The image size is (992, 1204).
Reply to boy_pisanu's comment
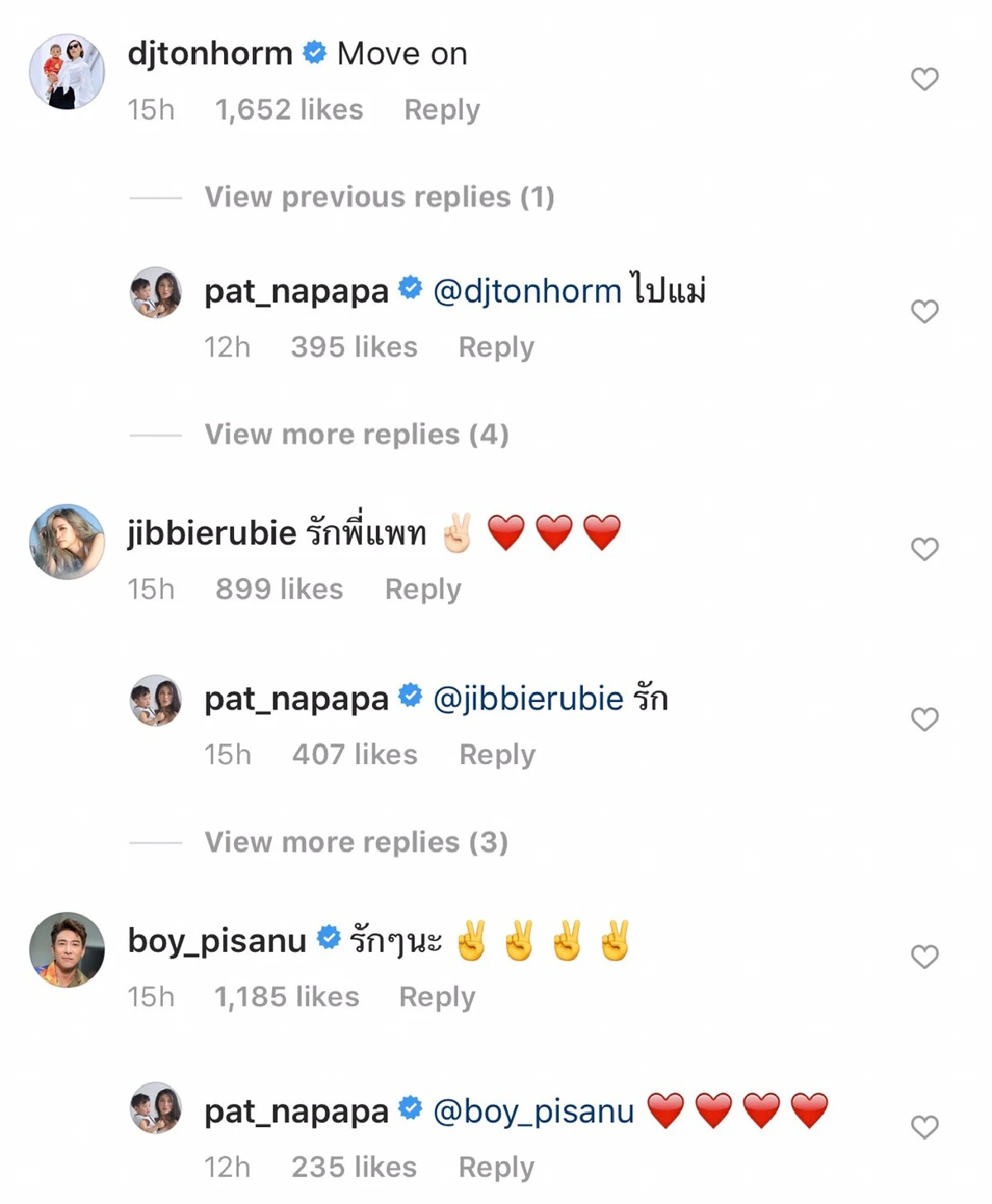coord(436,997)
